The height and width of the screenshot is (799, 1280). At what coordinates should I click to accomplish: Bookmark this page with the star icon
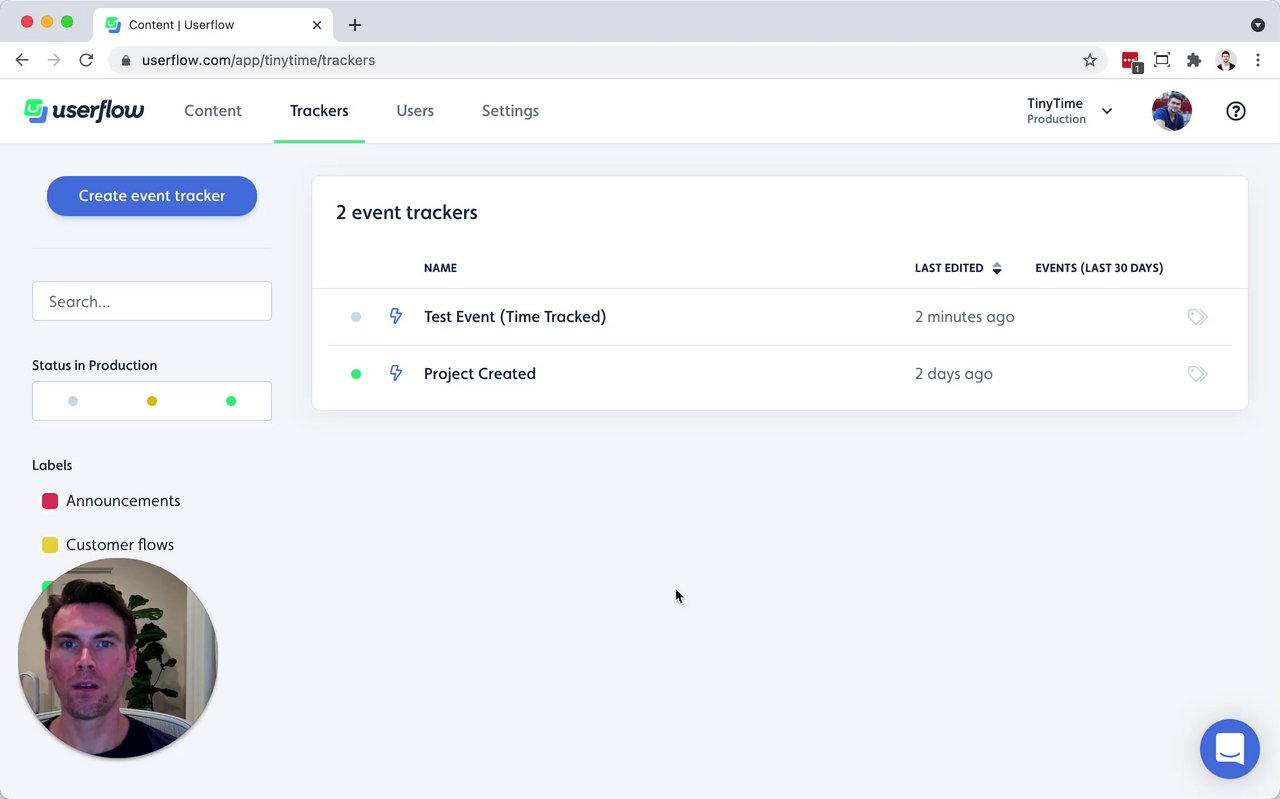1090,60
